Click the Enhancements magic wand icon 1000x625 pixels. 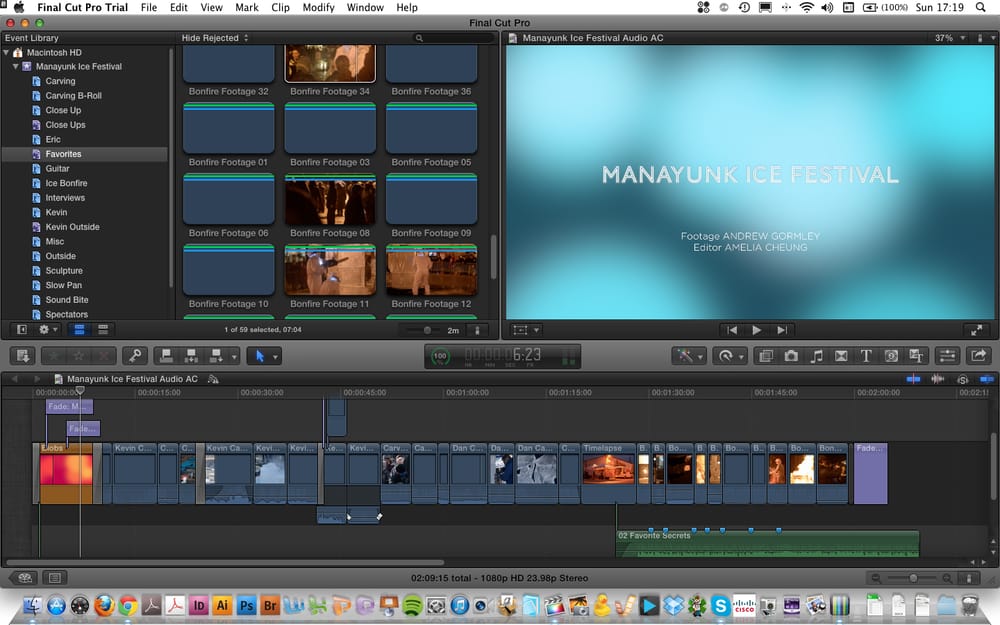pos(686,356)
